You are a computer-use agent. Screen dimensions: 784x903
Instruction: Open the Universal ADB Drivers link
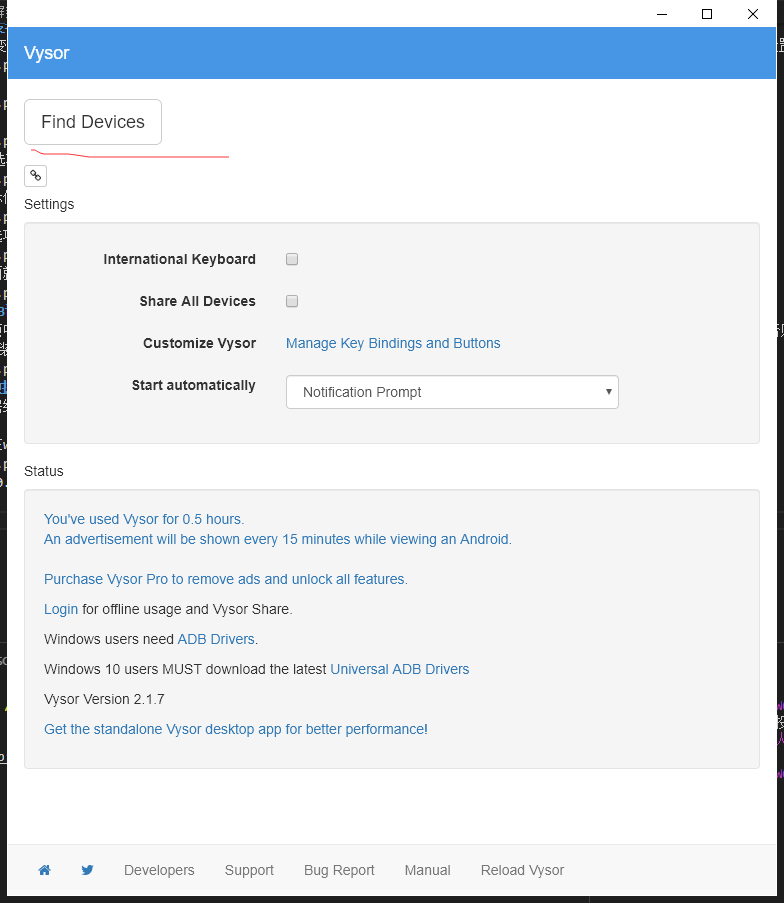399,669
